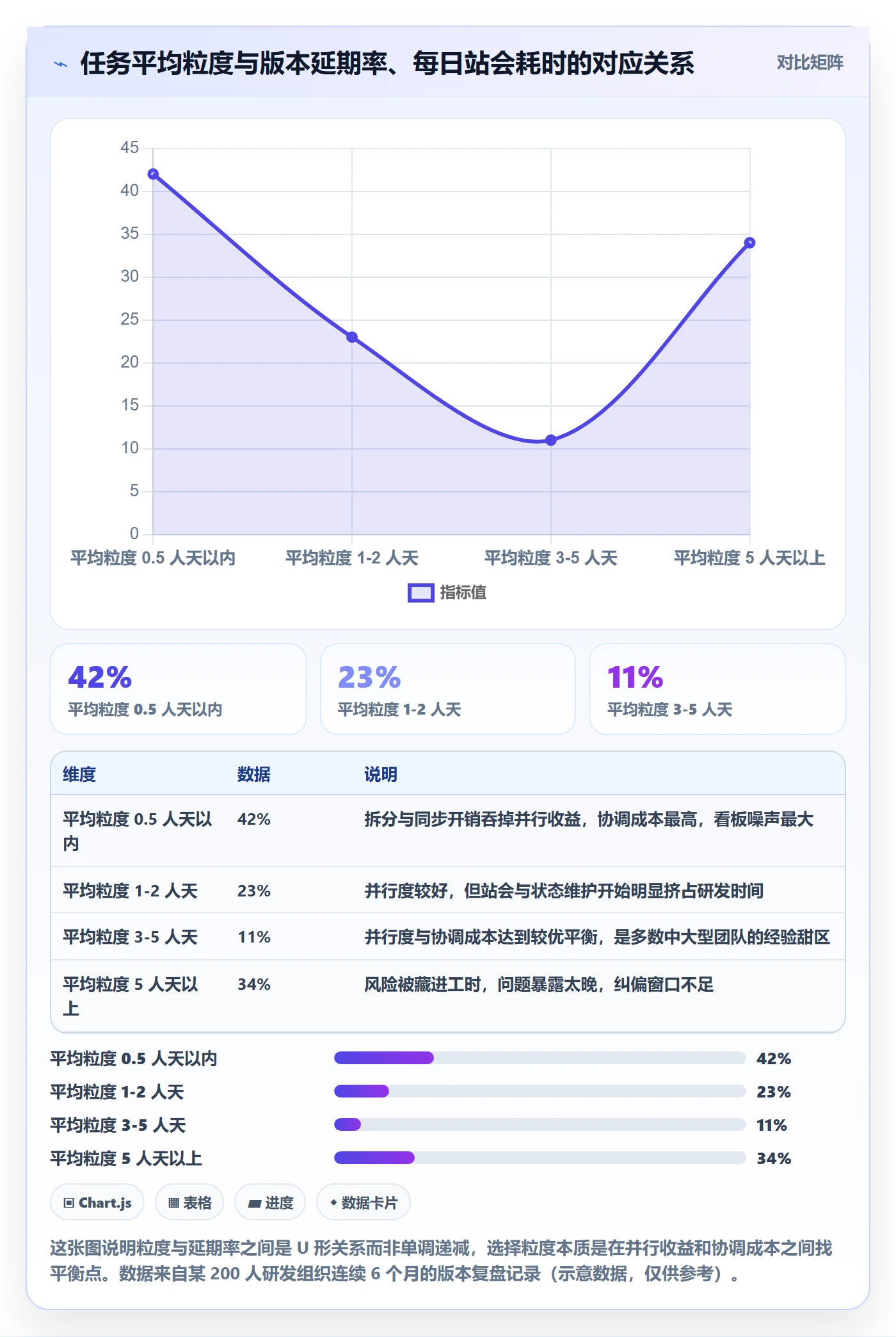
Task: Click the 34% table cell
Action: (254, 984)
